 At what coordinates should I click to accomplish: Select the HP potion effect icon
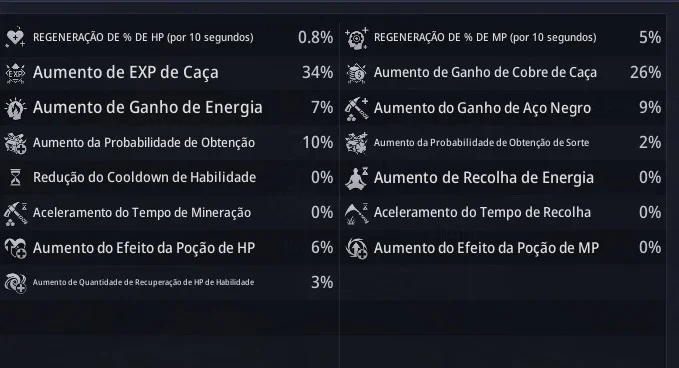coord(15,248)
